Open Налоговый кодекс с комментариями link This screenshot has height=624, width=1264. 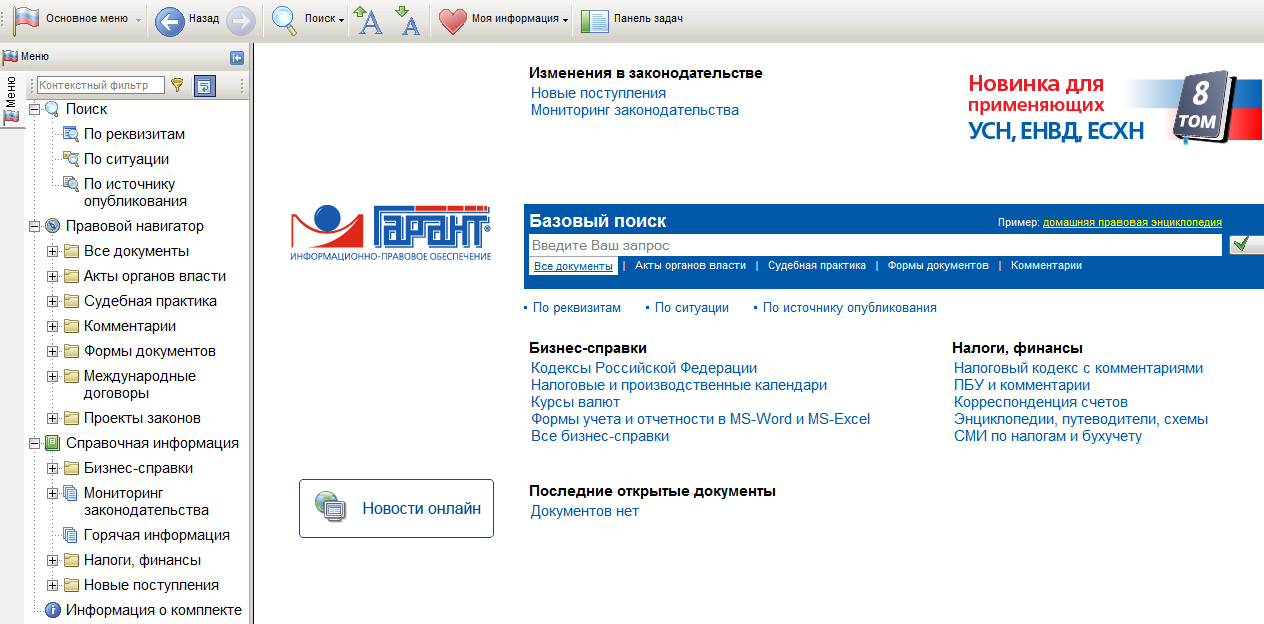click(x=1078, y=368)
